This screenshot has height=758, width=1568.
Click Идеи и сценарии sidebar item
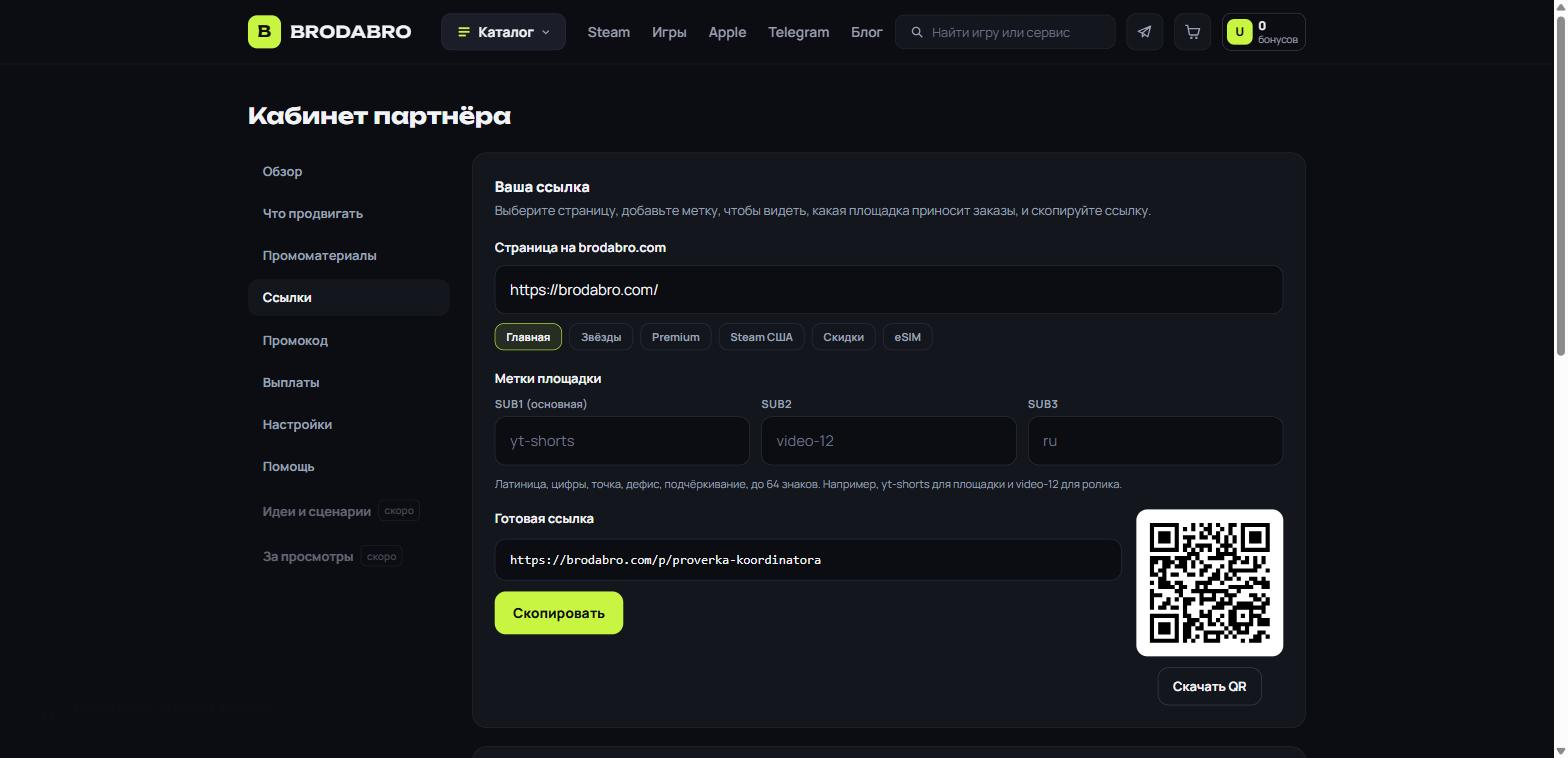click(x=349, y=511)
